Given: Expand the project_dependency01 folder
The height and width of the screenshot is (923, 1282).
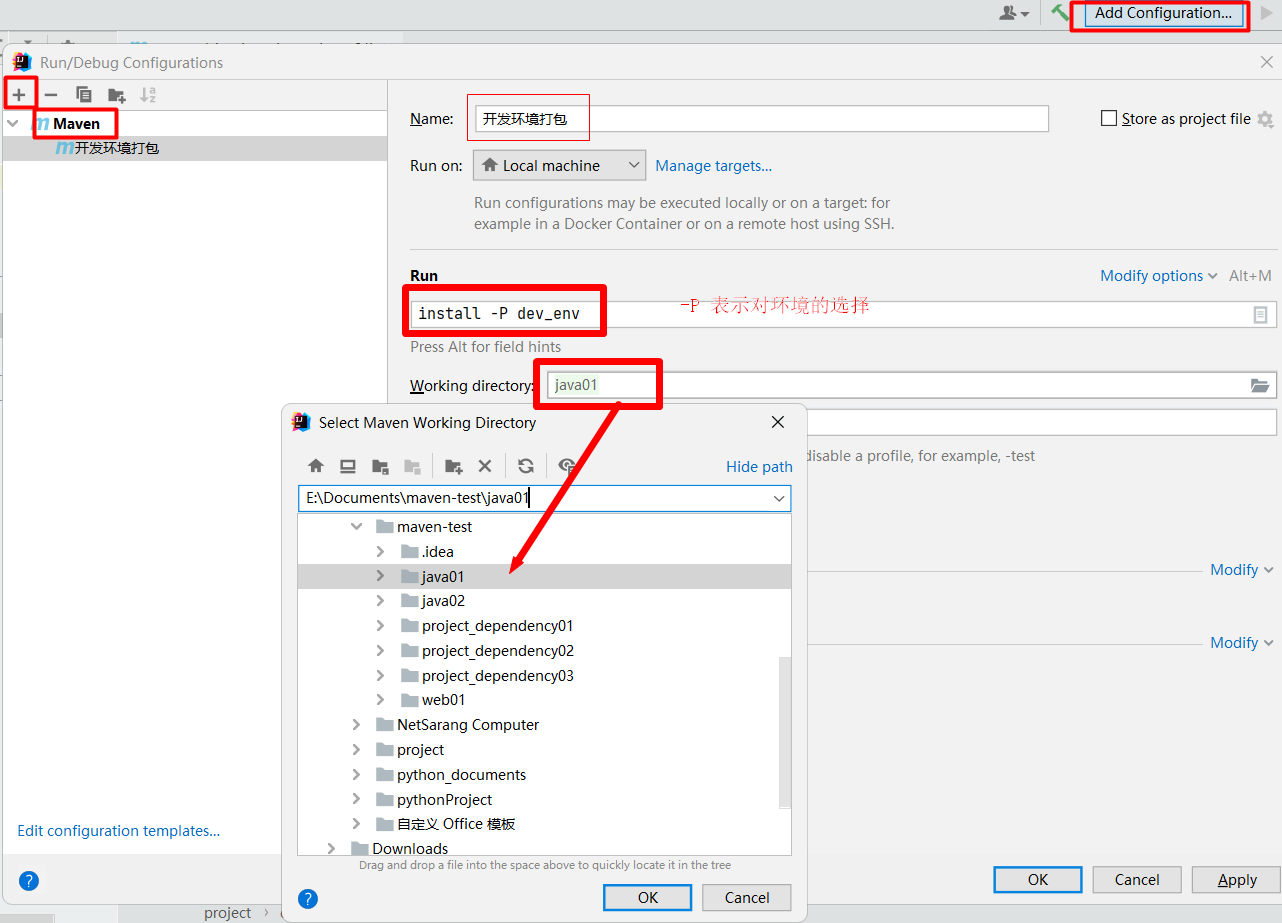Looking at the screenshot, I should coord(380,626).
